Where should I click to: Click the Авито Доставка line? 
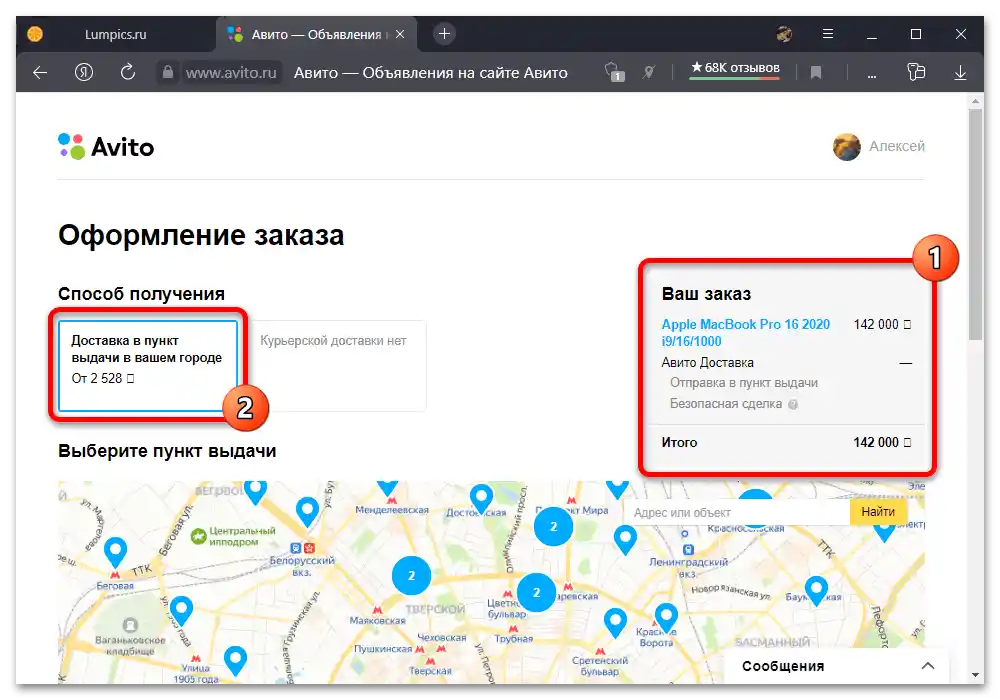coord(707,362)
